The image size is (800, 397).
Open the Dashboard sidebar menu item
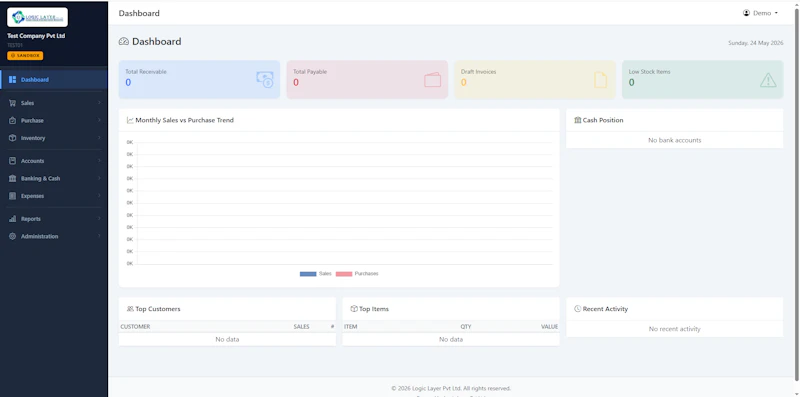(x=54, y=80)
